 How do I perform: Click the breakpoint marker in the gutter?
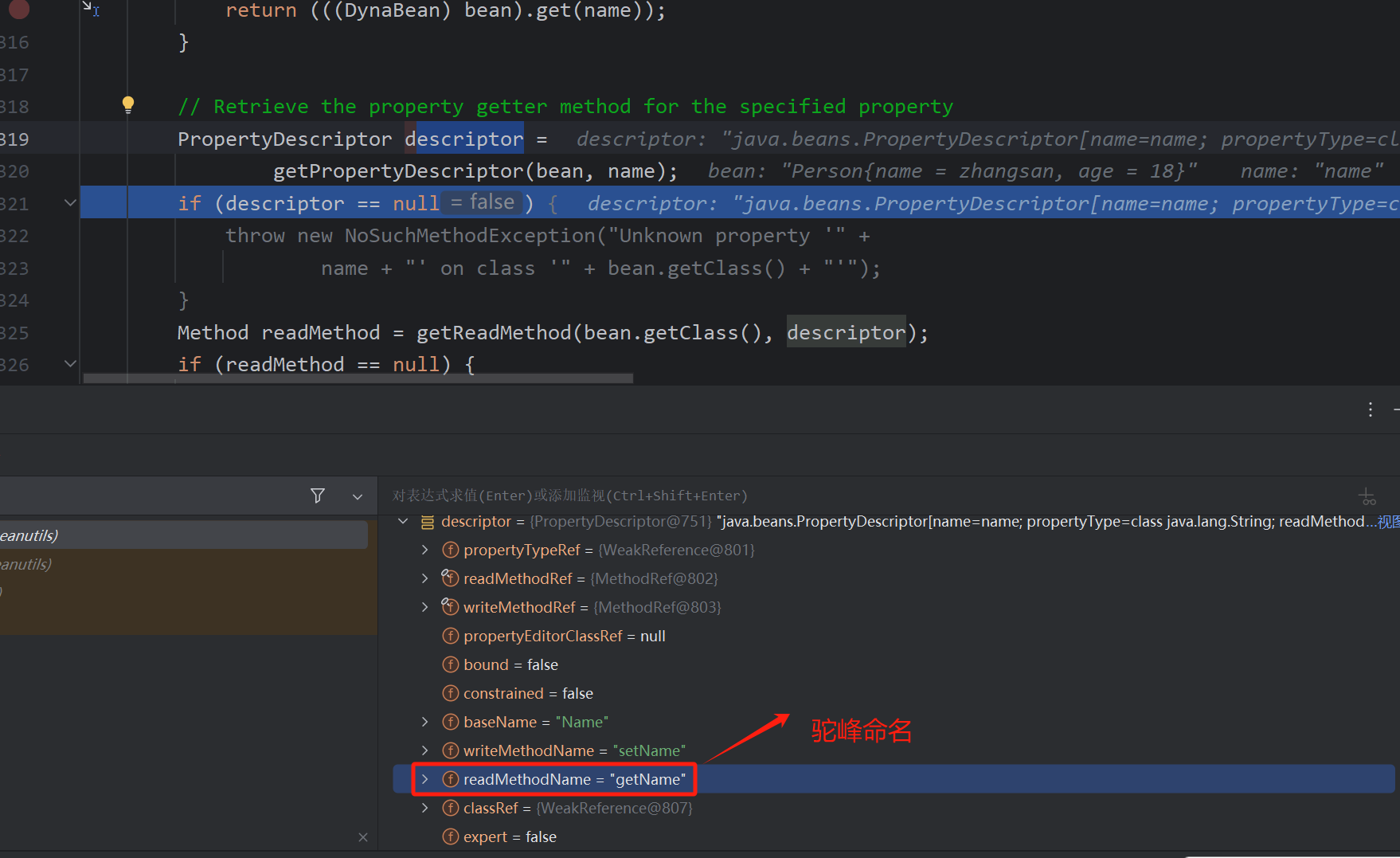point(19,9)
